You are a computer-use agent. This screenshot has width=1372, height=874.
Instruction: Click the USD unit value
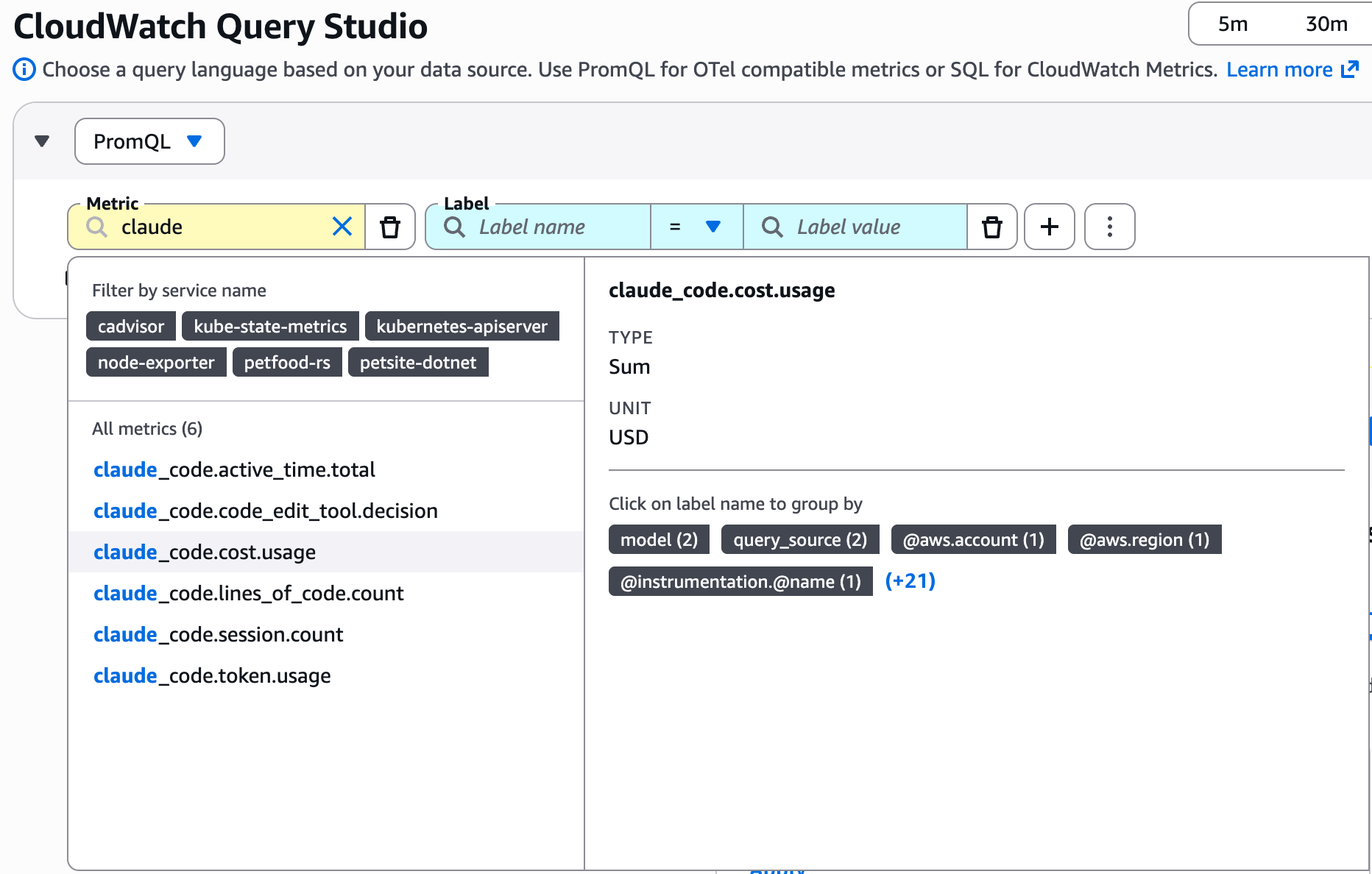coord(629,437)
